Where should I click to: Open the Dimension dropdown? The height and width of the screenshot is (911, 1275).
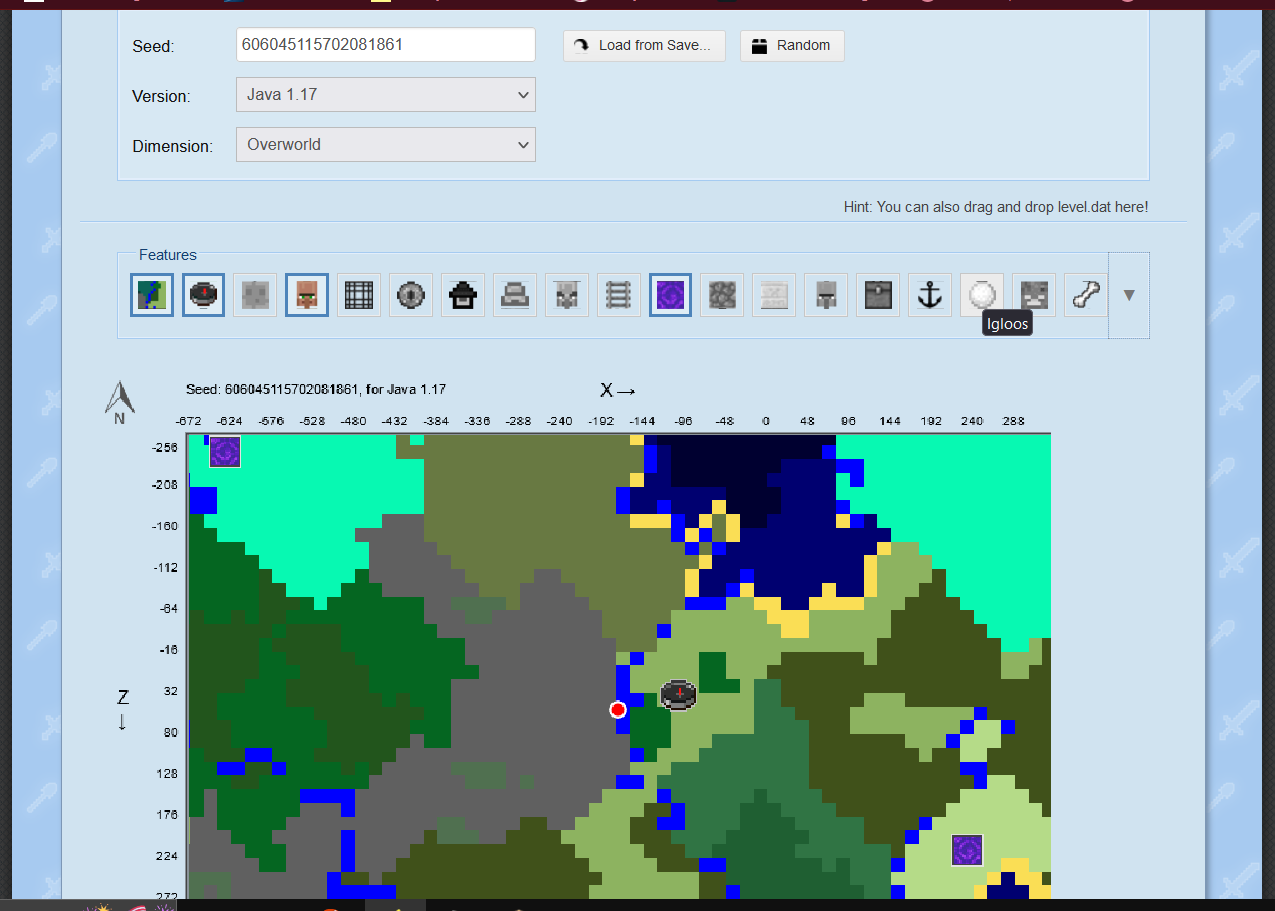[386, 145]
